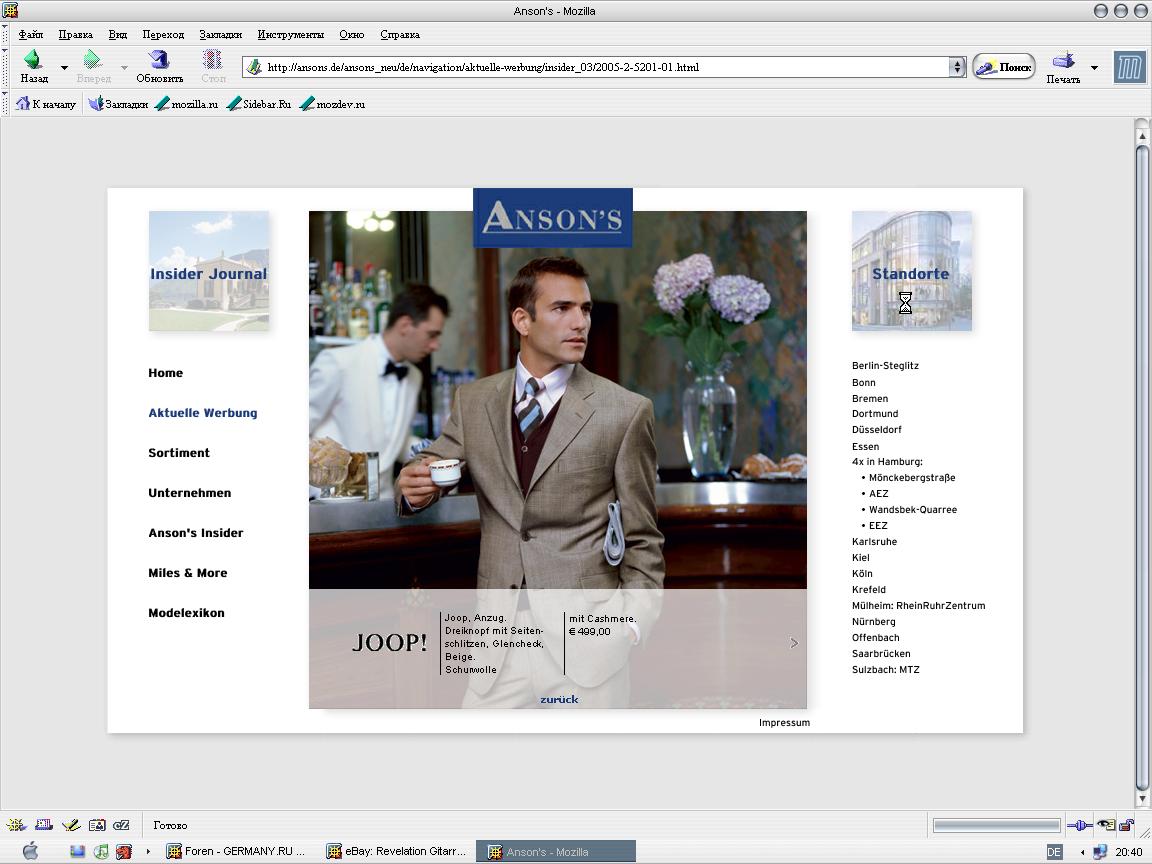Open the Вид menu
The width and height of the screenshot is (1152, 864).
coord(118,35)
